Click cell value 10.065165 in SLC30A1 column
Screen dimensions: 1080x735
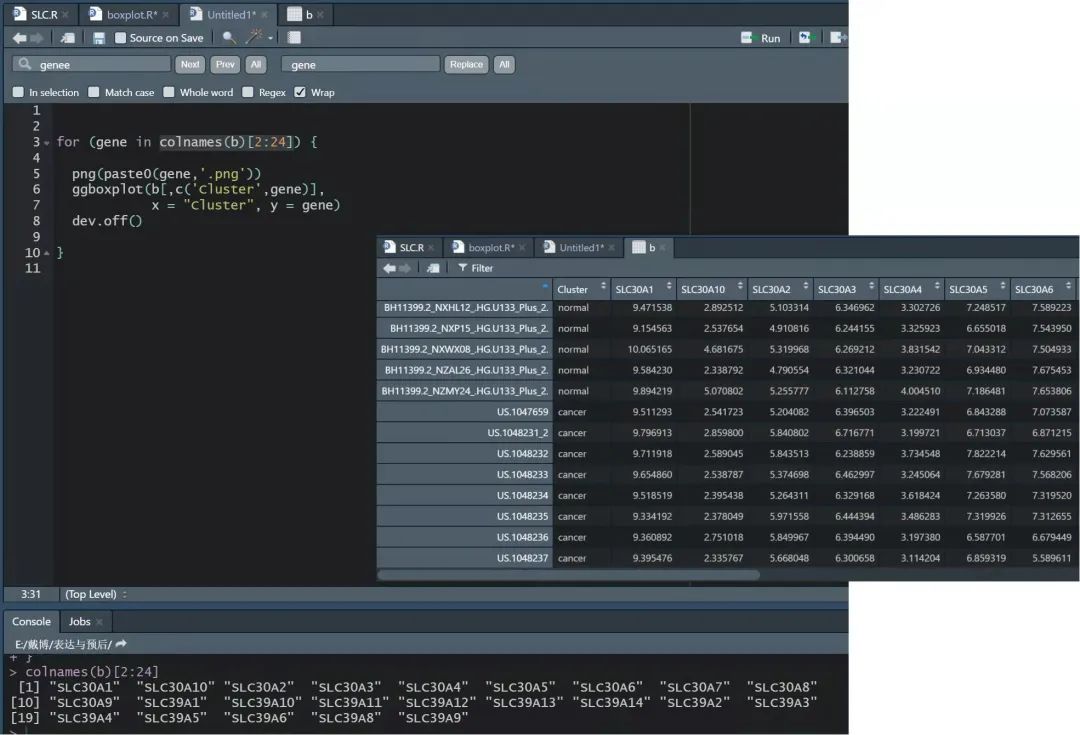pos(650,349)
